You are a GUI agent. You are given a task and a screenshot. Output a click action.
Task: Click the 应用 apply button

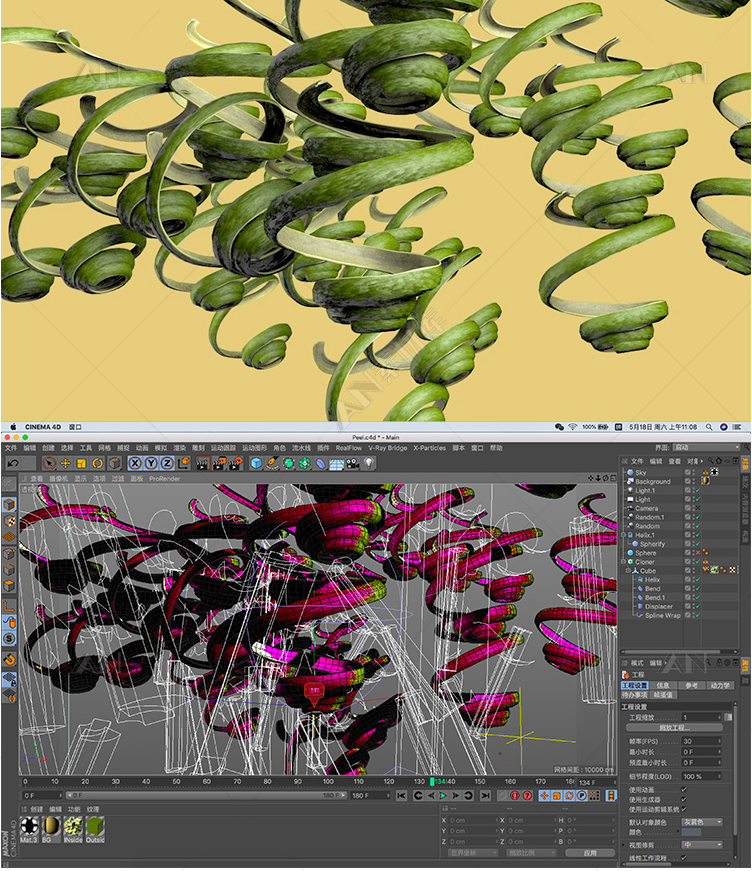pos(590,853)
